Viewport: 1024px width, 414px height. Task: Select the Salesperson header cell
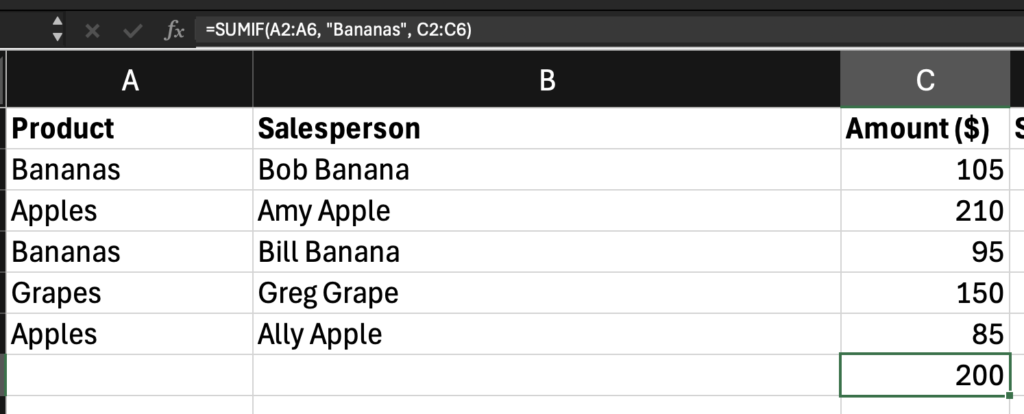(x=547, y=128)
